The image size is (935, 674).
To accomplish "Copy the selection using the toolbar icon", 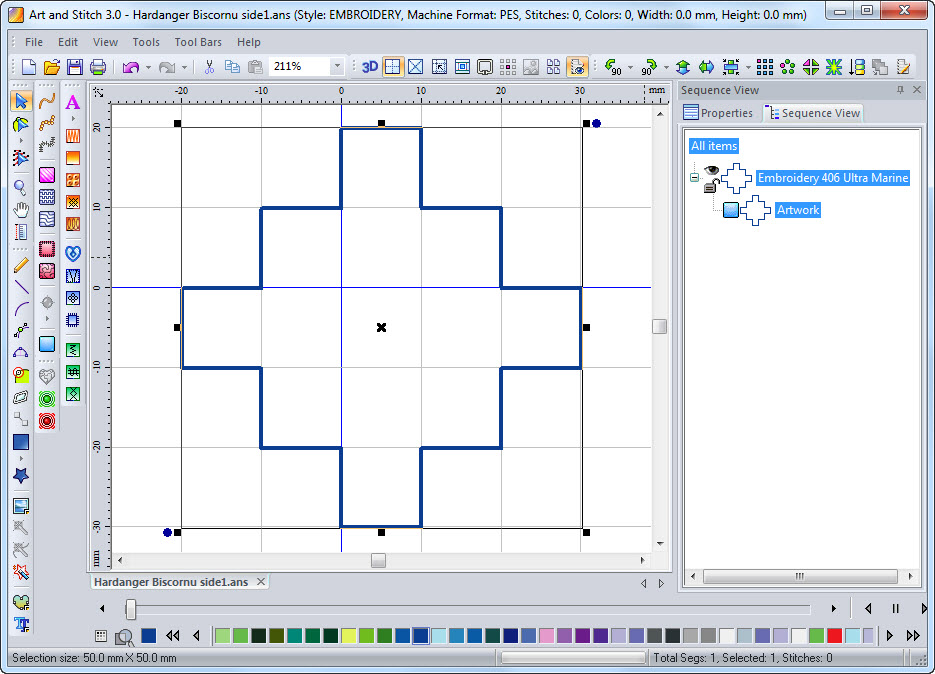I will click(x=232, y=67).
